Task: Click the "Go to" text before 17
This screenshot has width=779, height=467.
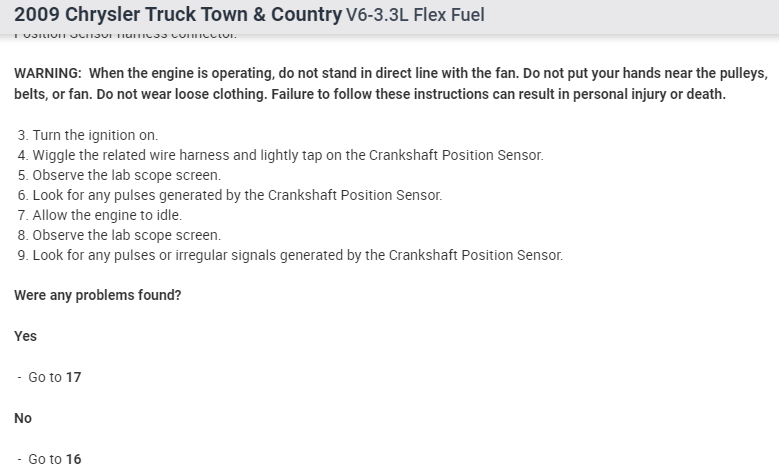Action: pos(44,377)
